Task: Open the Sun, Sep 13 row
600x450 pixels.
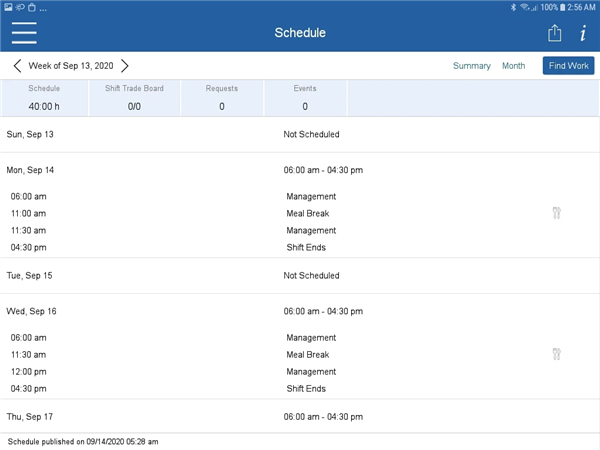Action: (300, 134)
